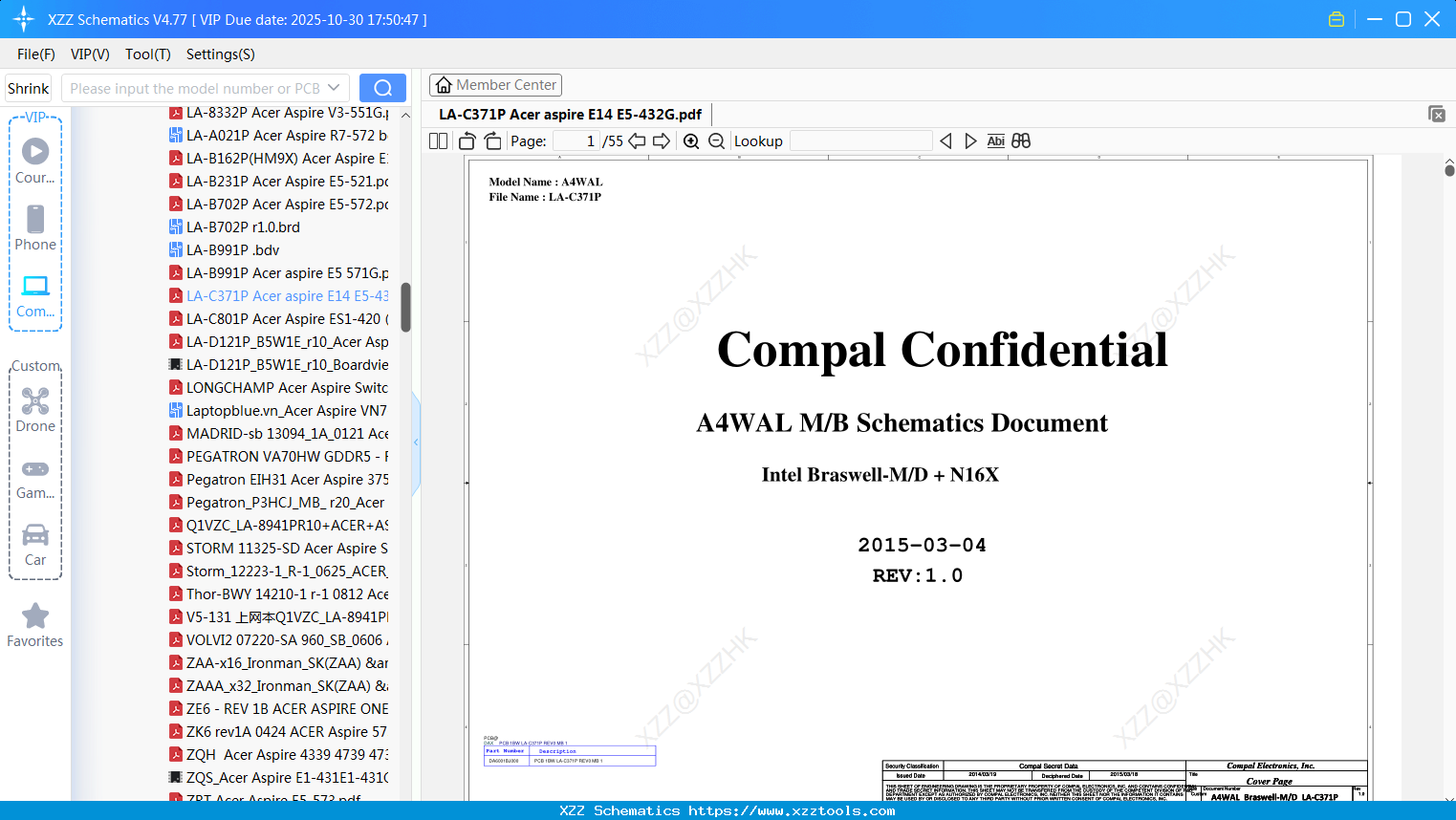This screenshot has height=820, width=1456.
Task: Click the document viewer scrollbar thumb
Action: (1449, 170)
